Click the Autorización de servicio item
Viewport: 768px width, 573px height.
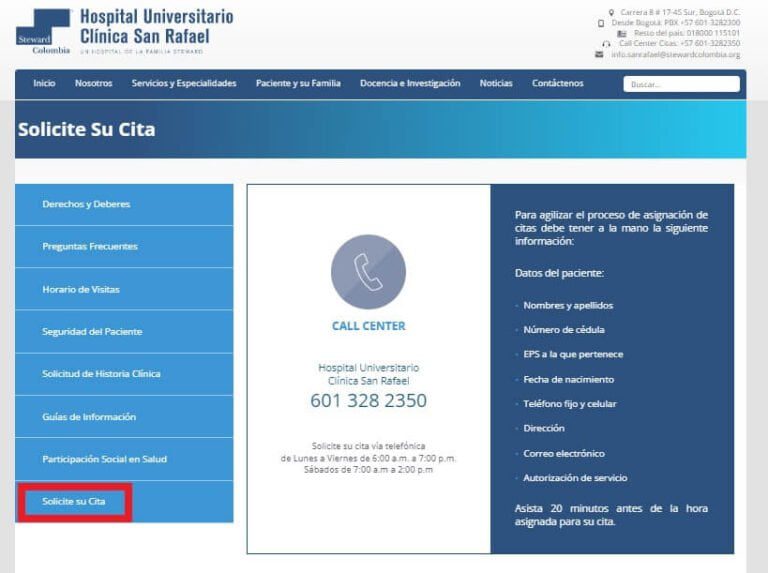click(x=575, y=478)
